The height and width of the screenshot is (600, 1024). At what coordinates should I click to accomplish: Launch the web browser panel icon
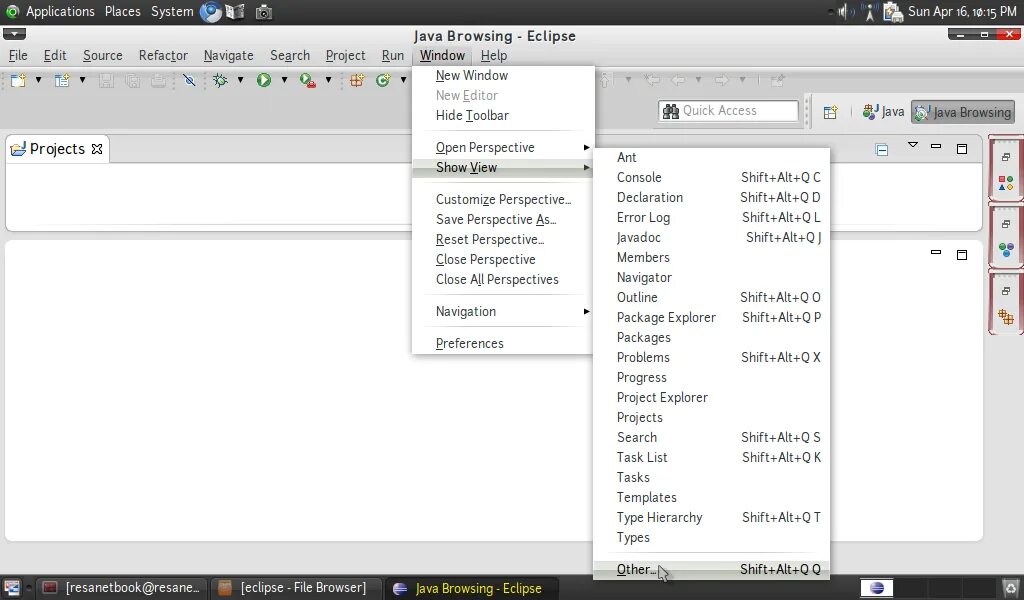point(210,12)
